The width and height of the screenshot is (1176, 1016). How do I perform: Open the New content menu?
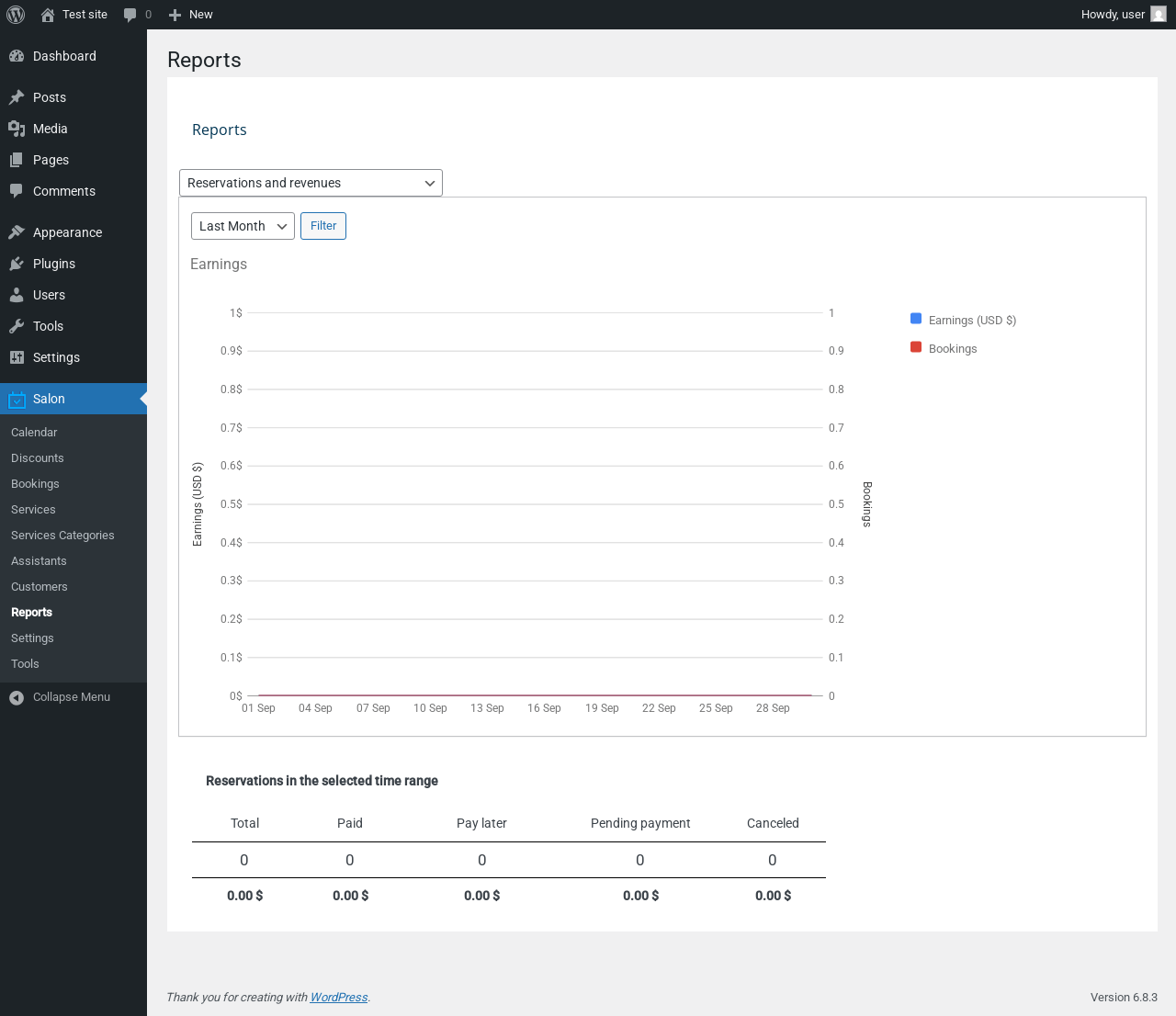point(191,15)
